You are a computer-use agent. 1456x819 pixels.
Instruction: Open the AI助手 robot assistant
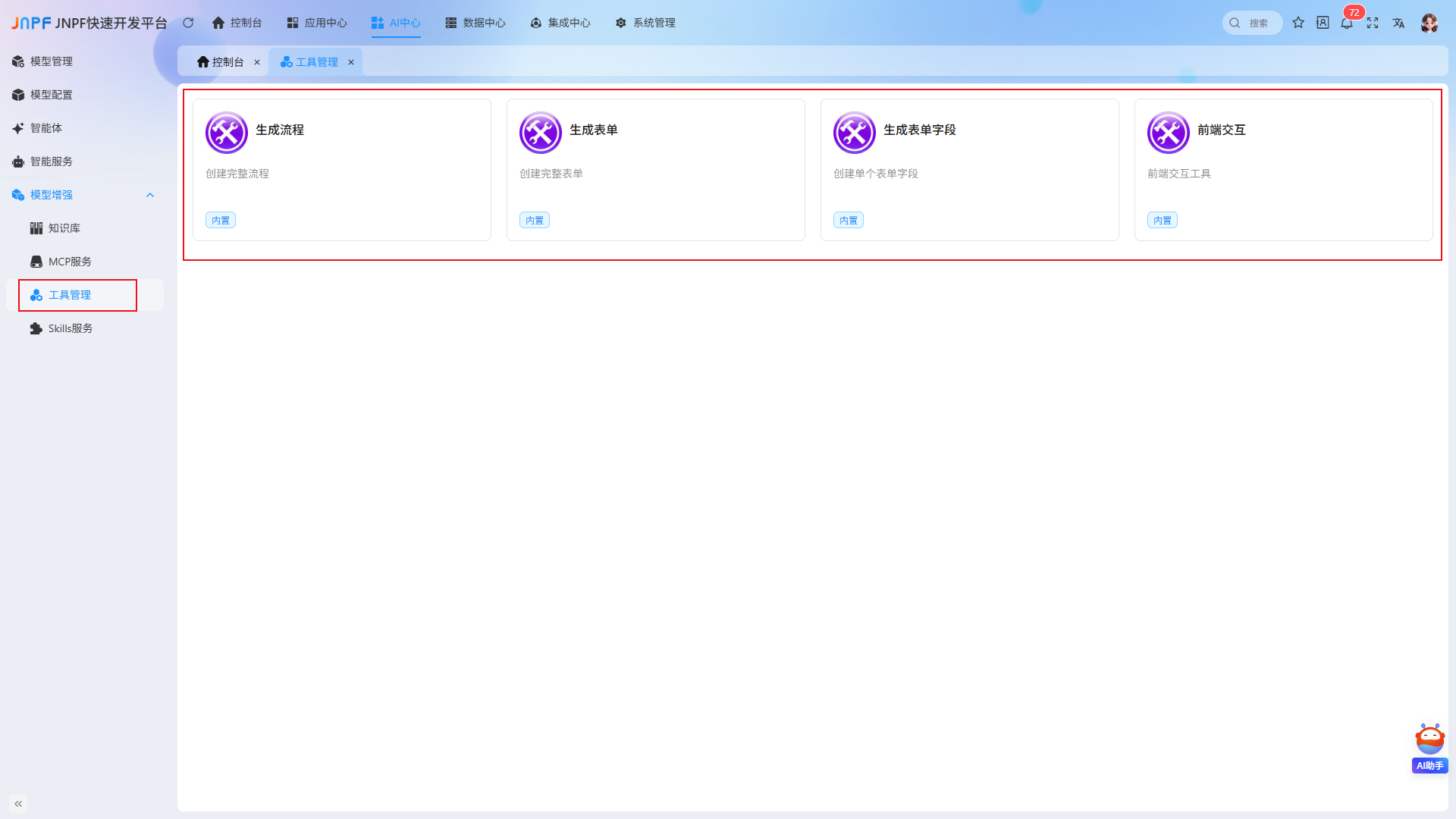(1430, 748)
